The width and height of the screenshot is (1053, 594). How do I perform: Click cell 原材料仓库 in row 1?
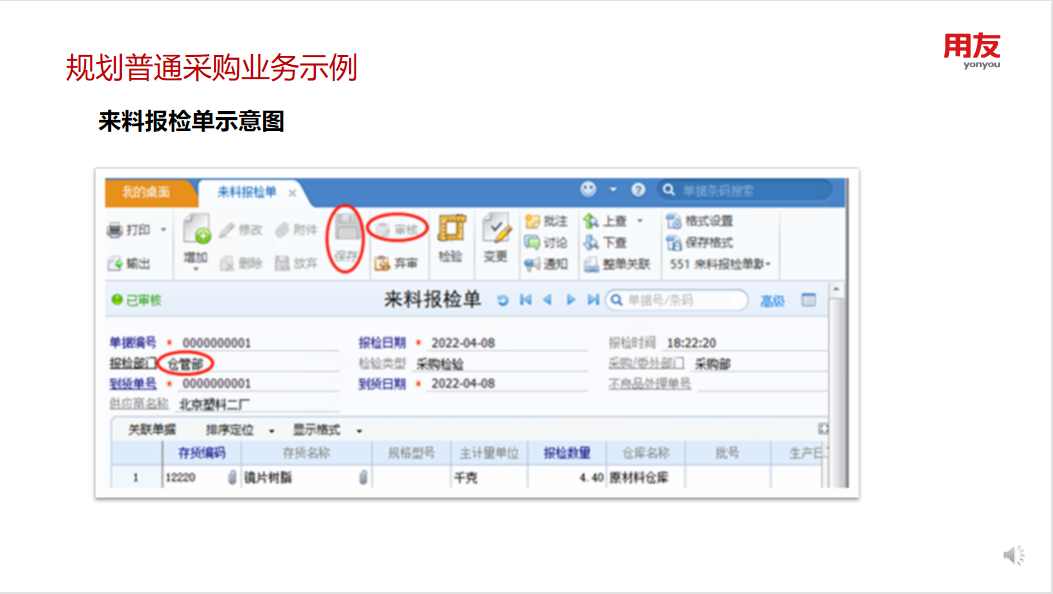coord(638,478)
